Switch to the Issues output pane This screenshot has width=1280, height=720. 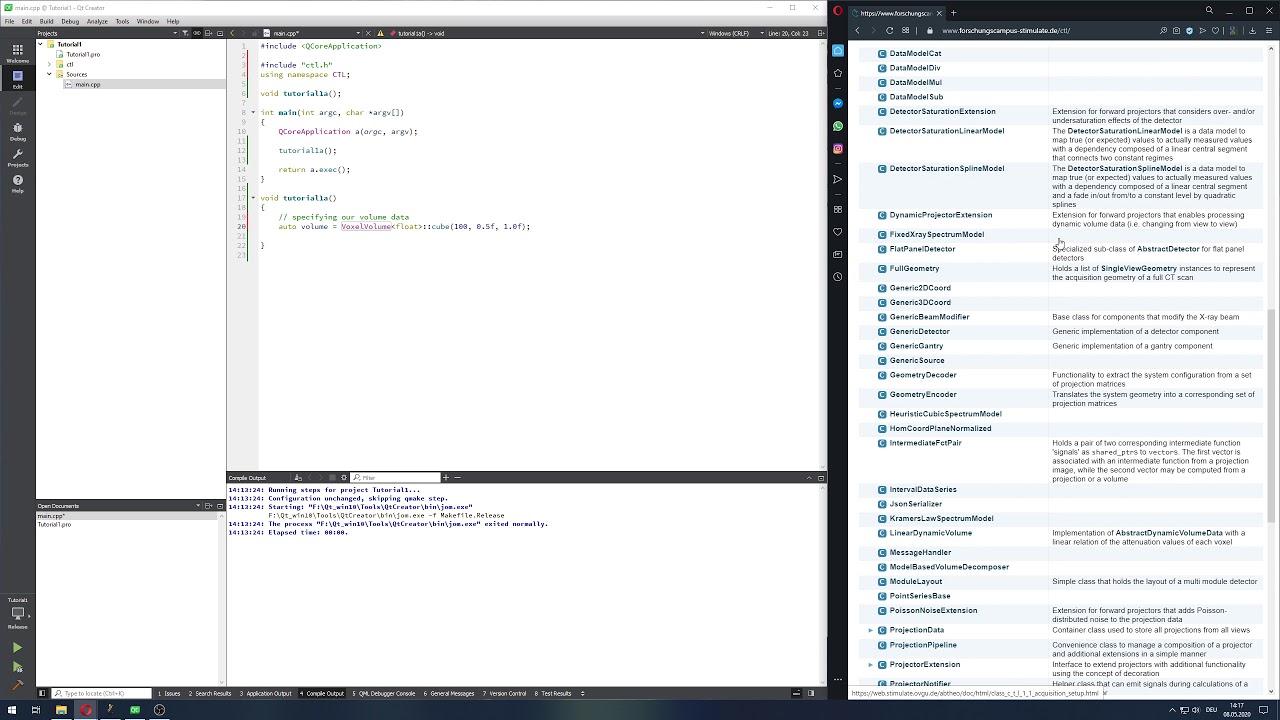coord(168,693)
